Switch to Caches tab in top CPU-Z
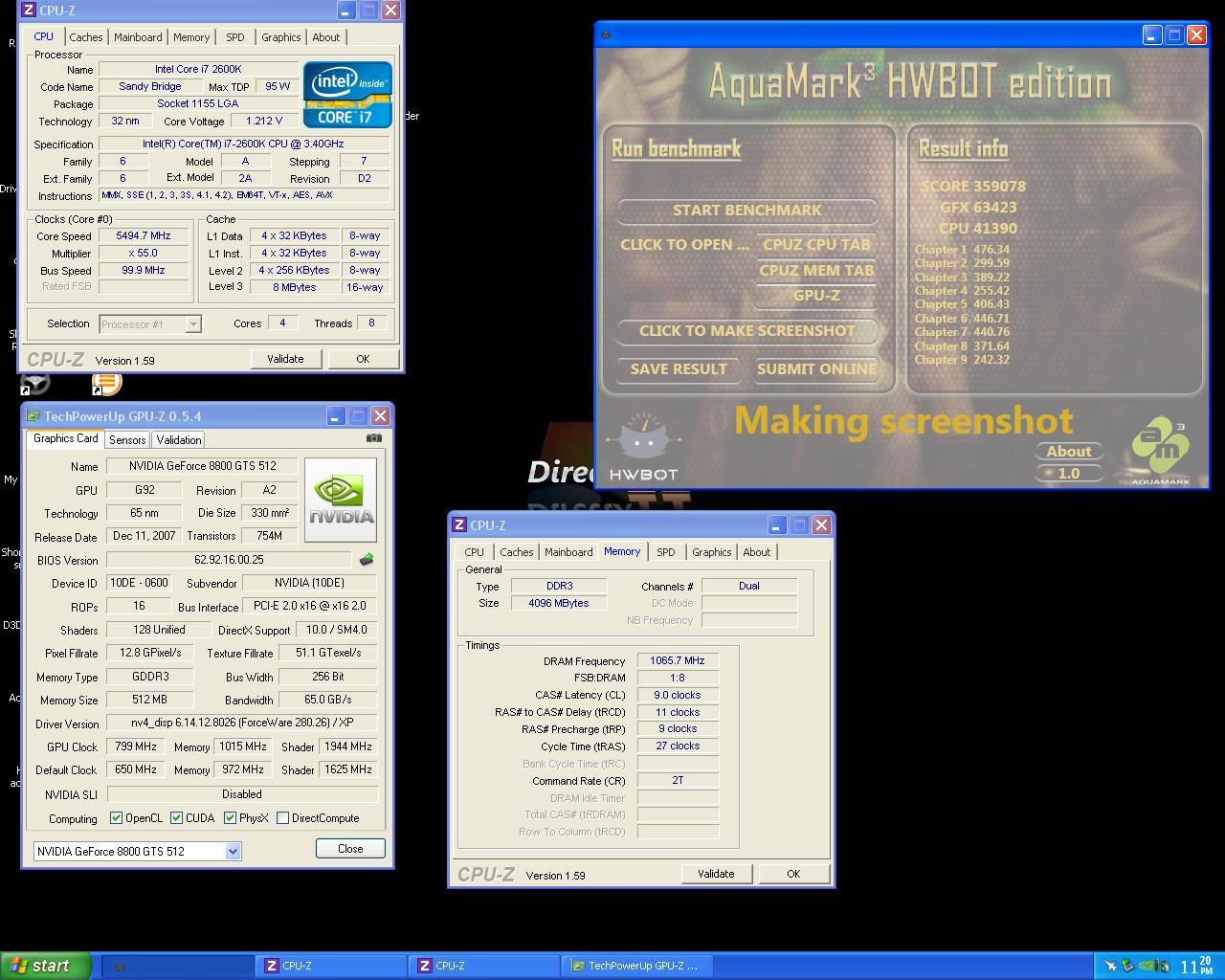 [85, 37]
